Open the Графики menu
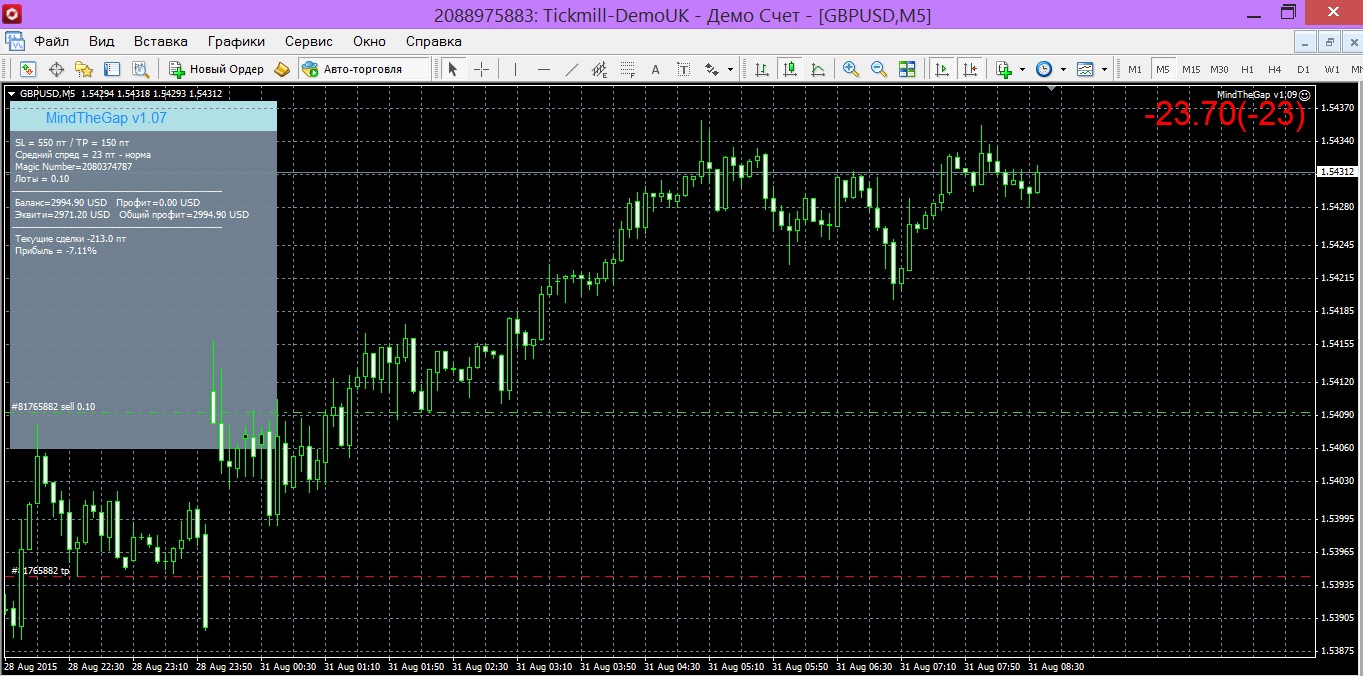Screen dimensions: 1363x676 tap(236, 41)
